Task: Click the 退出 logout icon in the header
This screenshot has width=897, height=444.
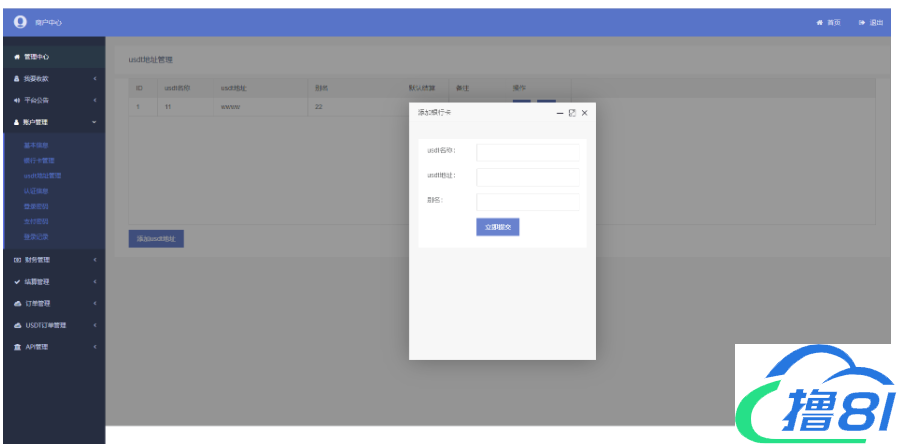Action: (x=861, y=22)
